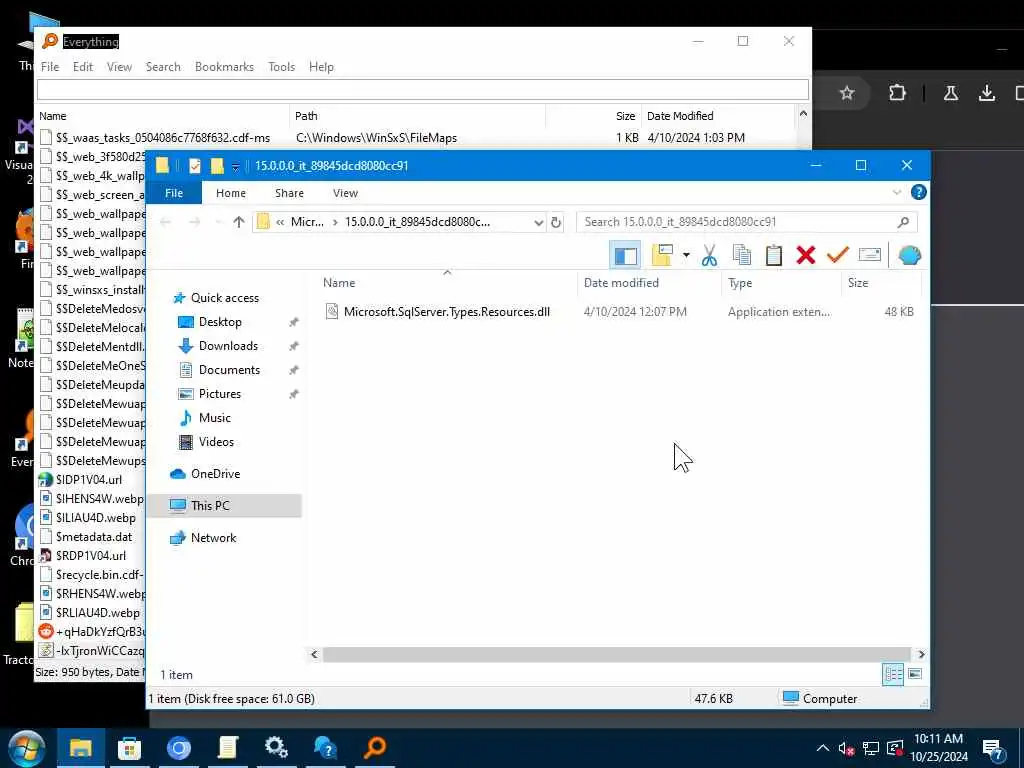The image size is (1024, 768).
Task: Click the scroll right arrow in Explorer
Action: click(921, 654)
